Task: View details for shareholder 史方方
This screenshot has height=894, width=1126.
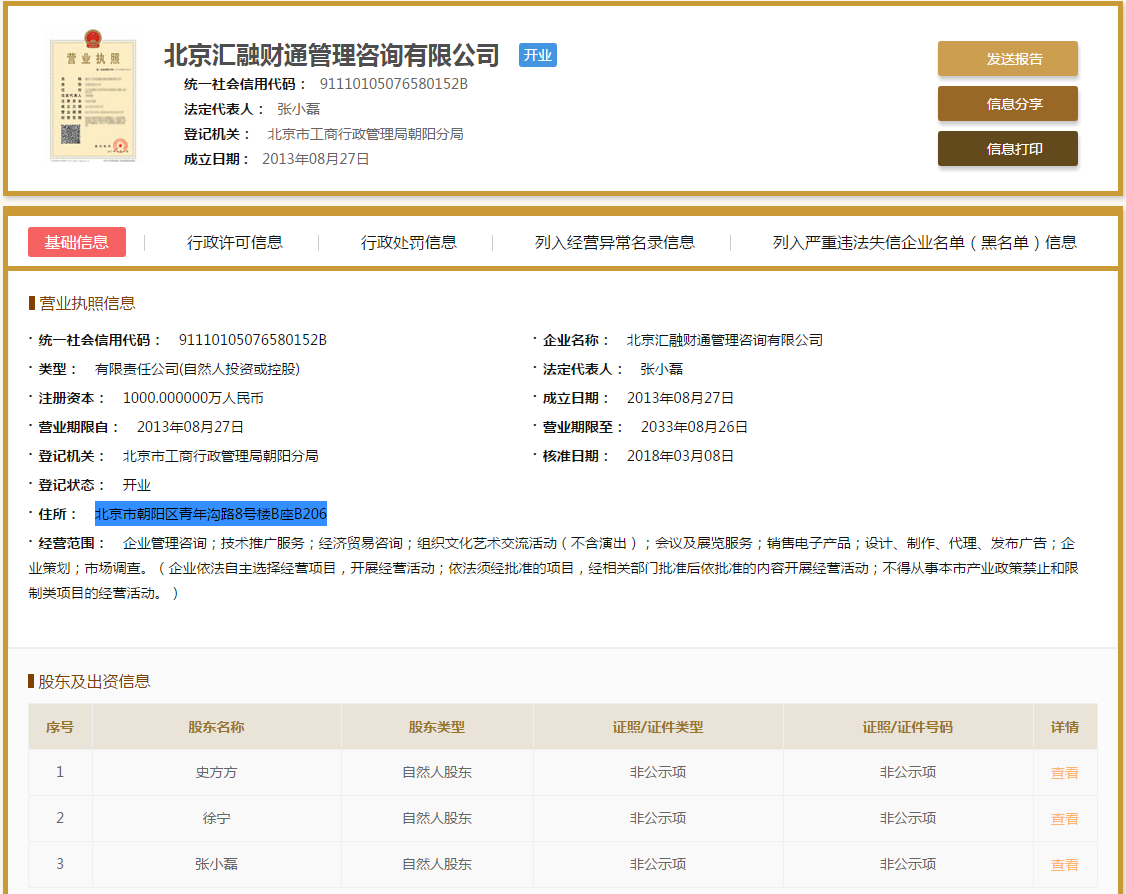Action: [x=1064, y=771]
